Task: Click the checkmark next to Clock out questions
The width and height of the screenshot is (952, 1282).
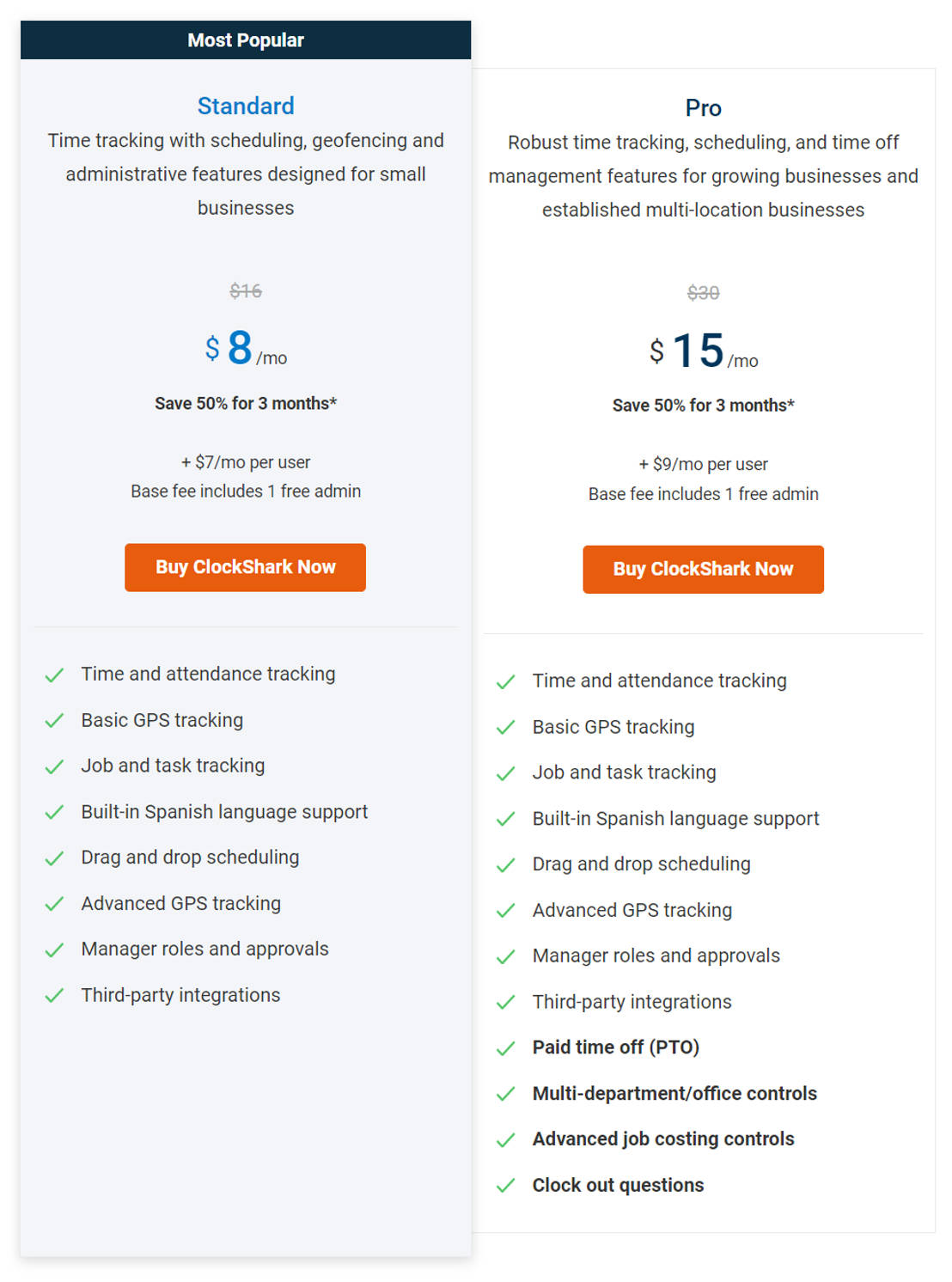Action: click(506, 1185)
